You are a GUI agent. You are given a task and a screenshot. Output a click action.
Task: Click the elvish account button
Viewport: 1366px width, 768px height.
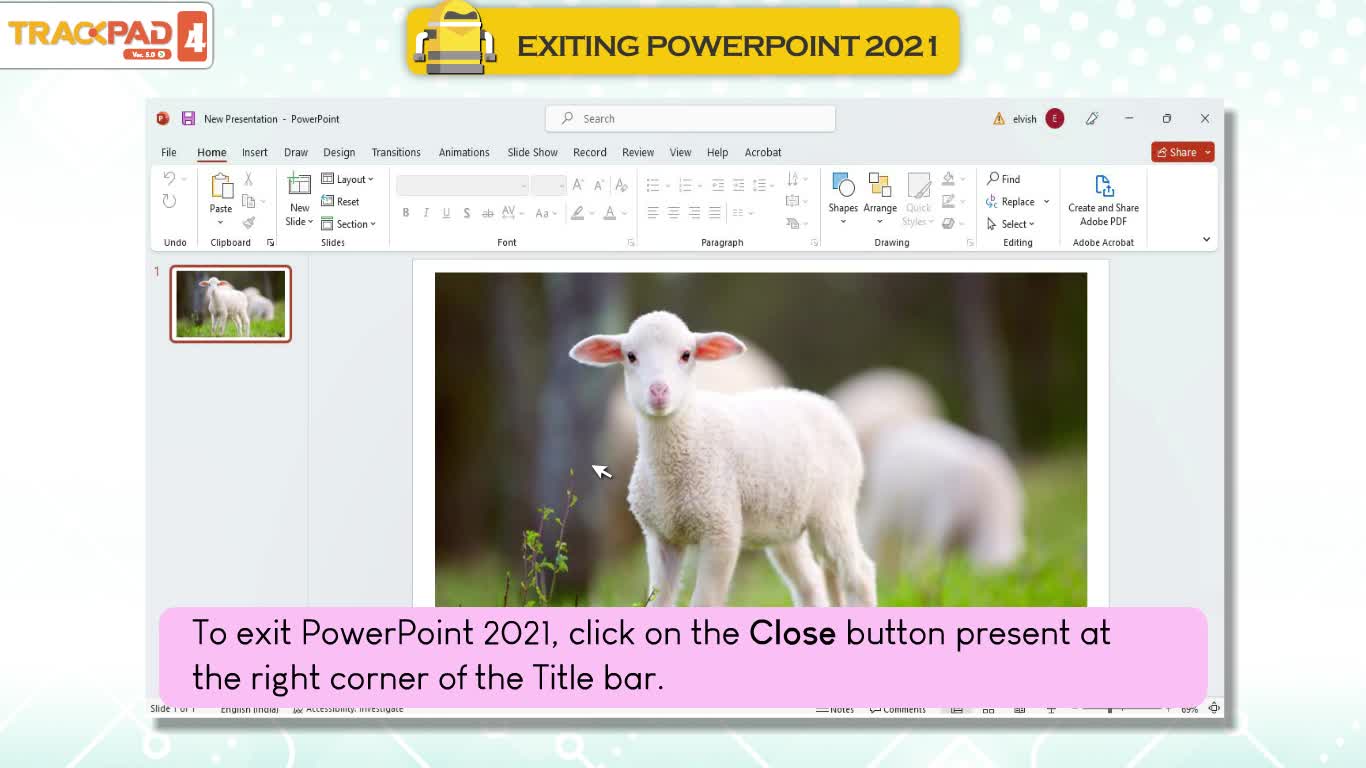(x=1038, y=118)
